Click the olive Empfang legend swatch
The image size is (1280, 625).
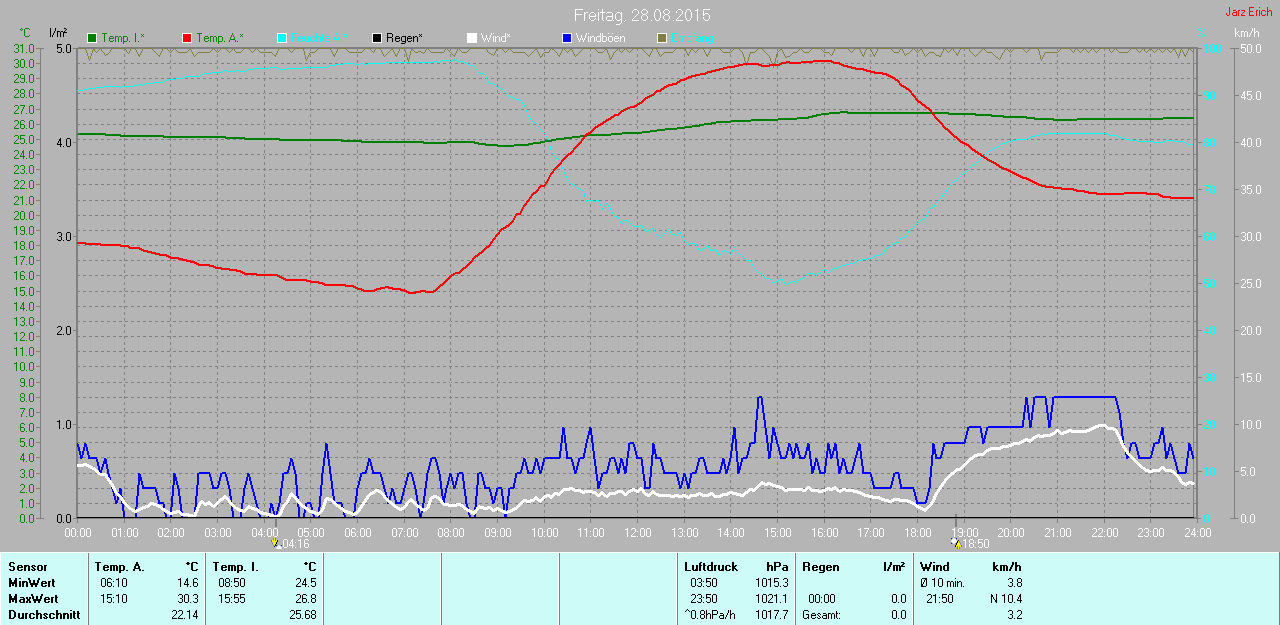[x=661, y=38]
